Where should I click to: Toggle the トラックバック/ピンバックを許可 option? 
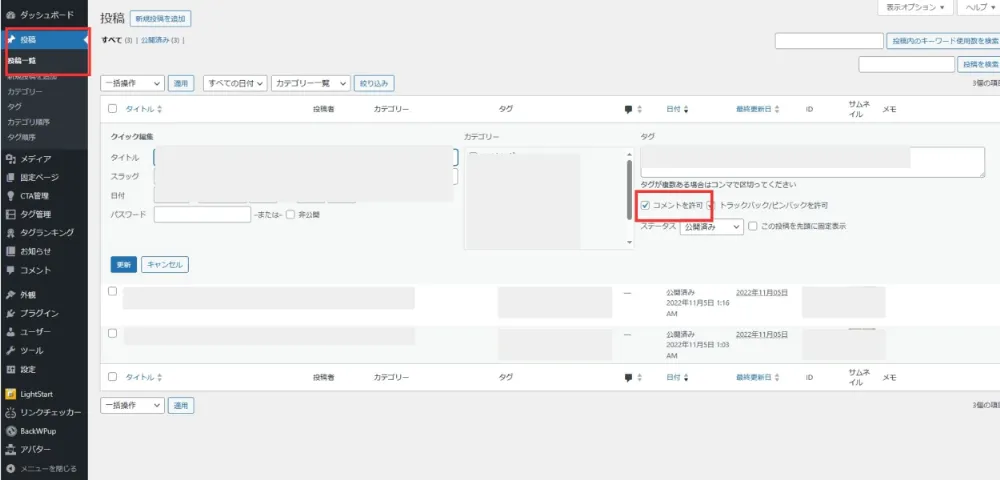711,205
